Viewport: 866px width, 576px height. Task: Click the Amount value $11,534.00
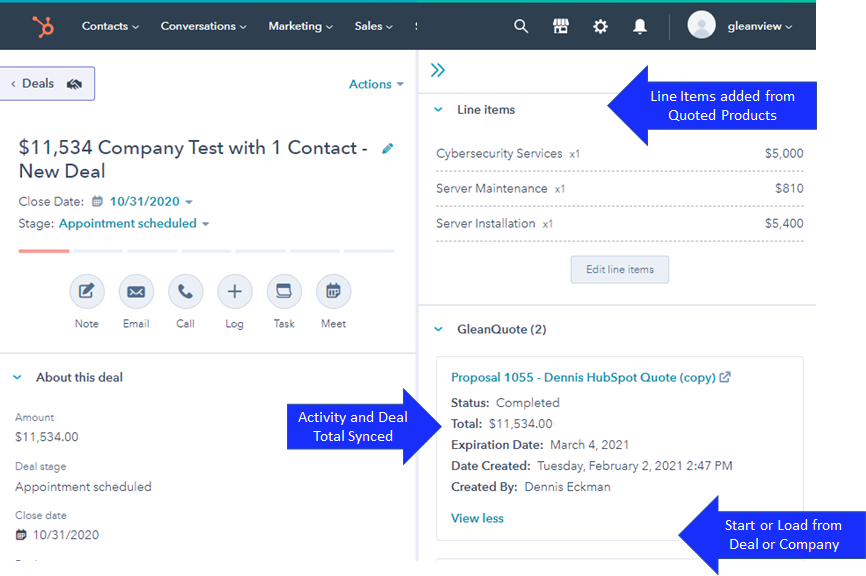(47, 437)
